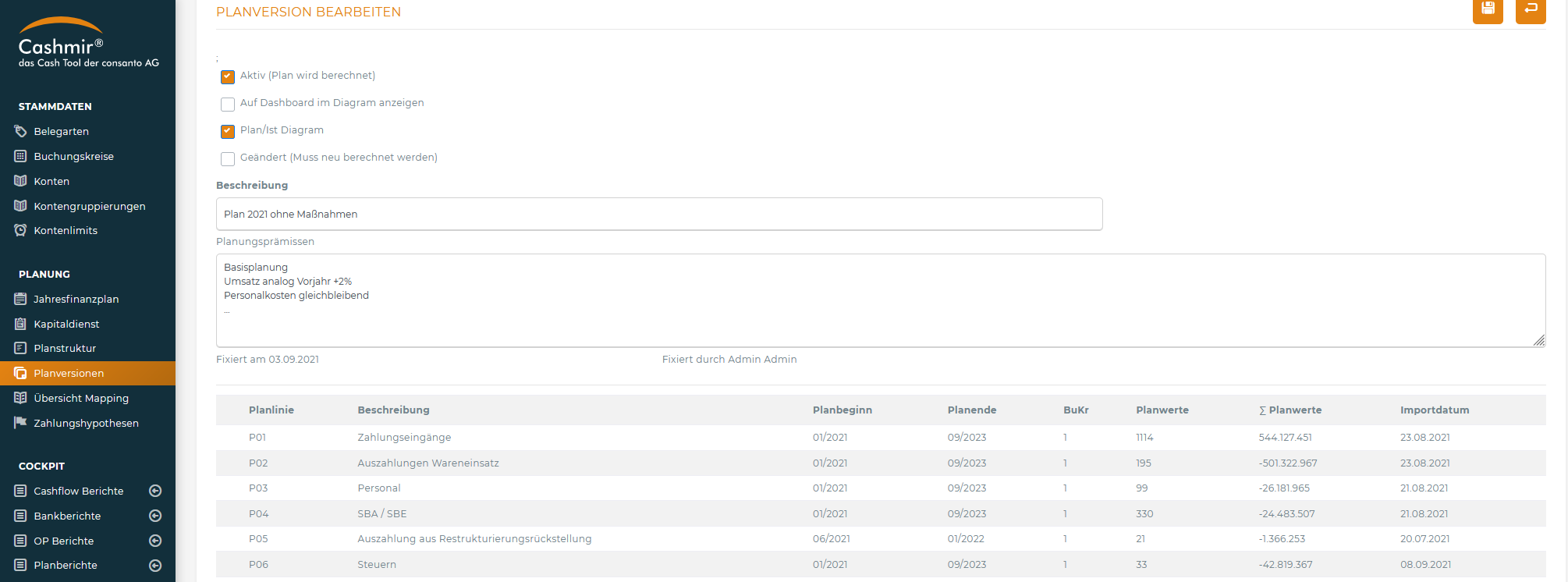Click the Importdatum column header
This screenshot has width=1568, height=582.
coord(1435,410)
